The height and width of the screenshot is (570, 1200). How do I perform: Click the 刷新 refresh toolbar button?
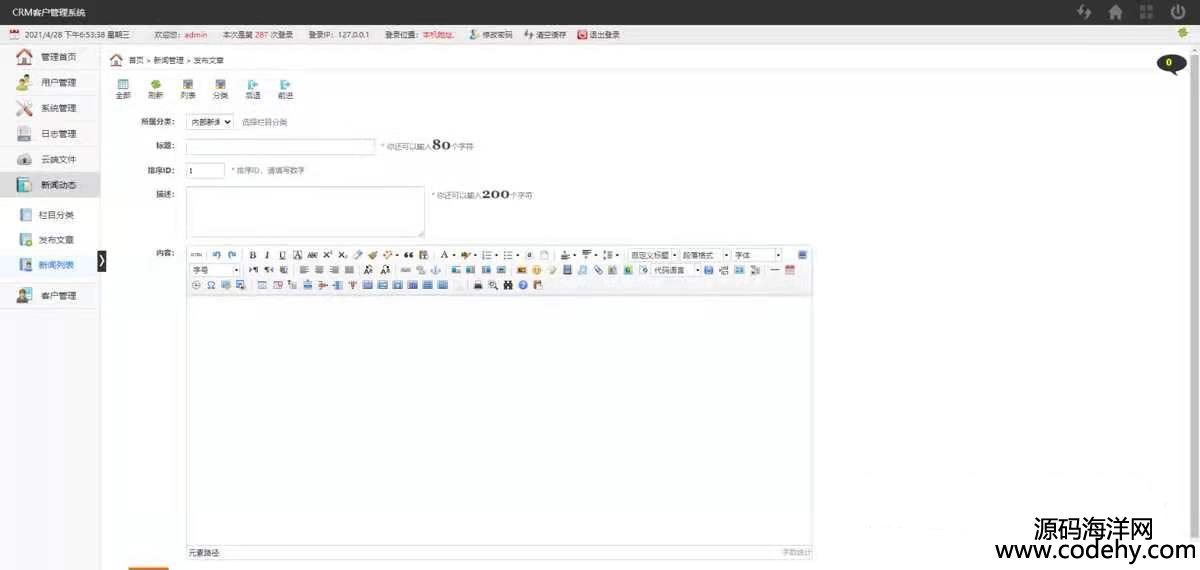155,89
